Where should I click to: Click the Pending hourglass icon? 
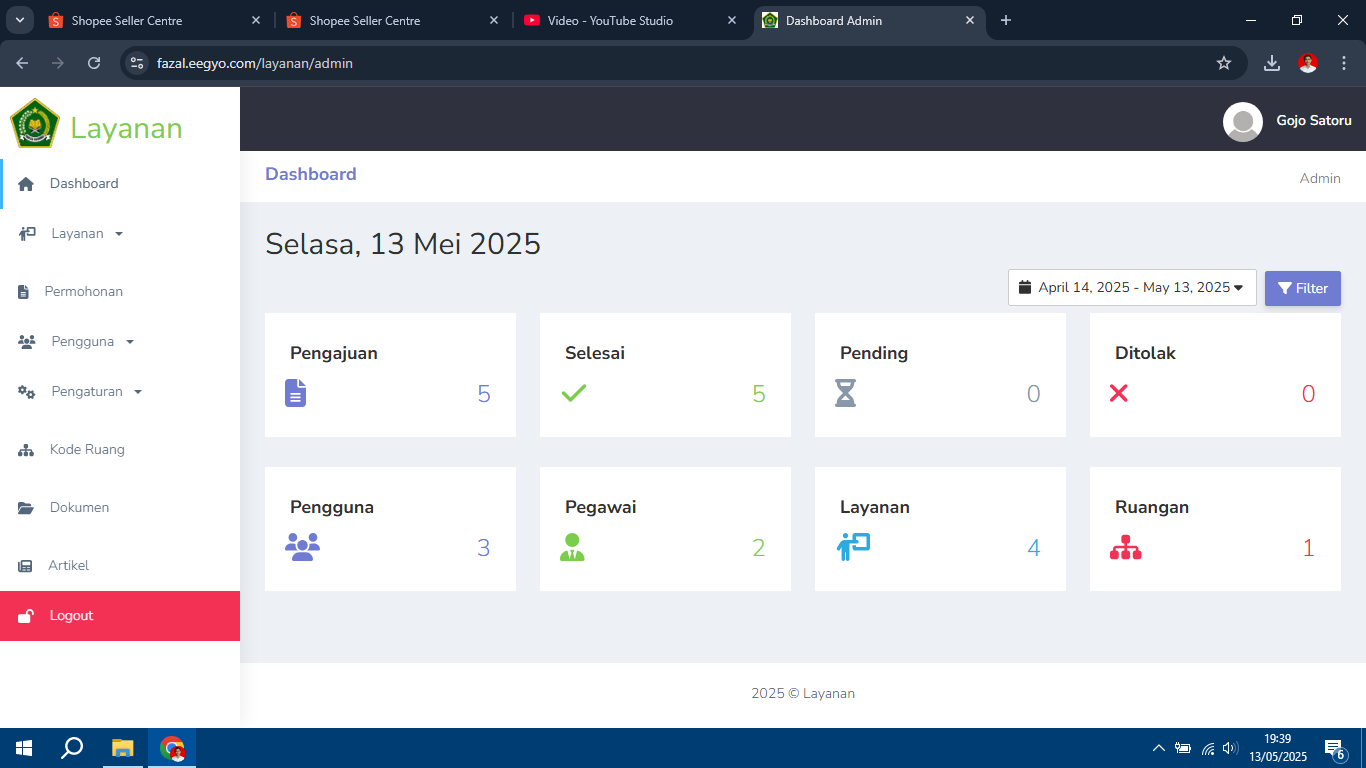click(846, 393)
